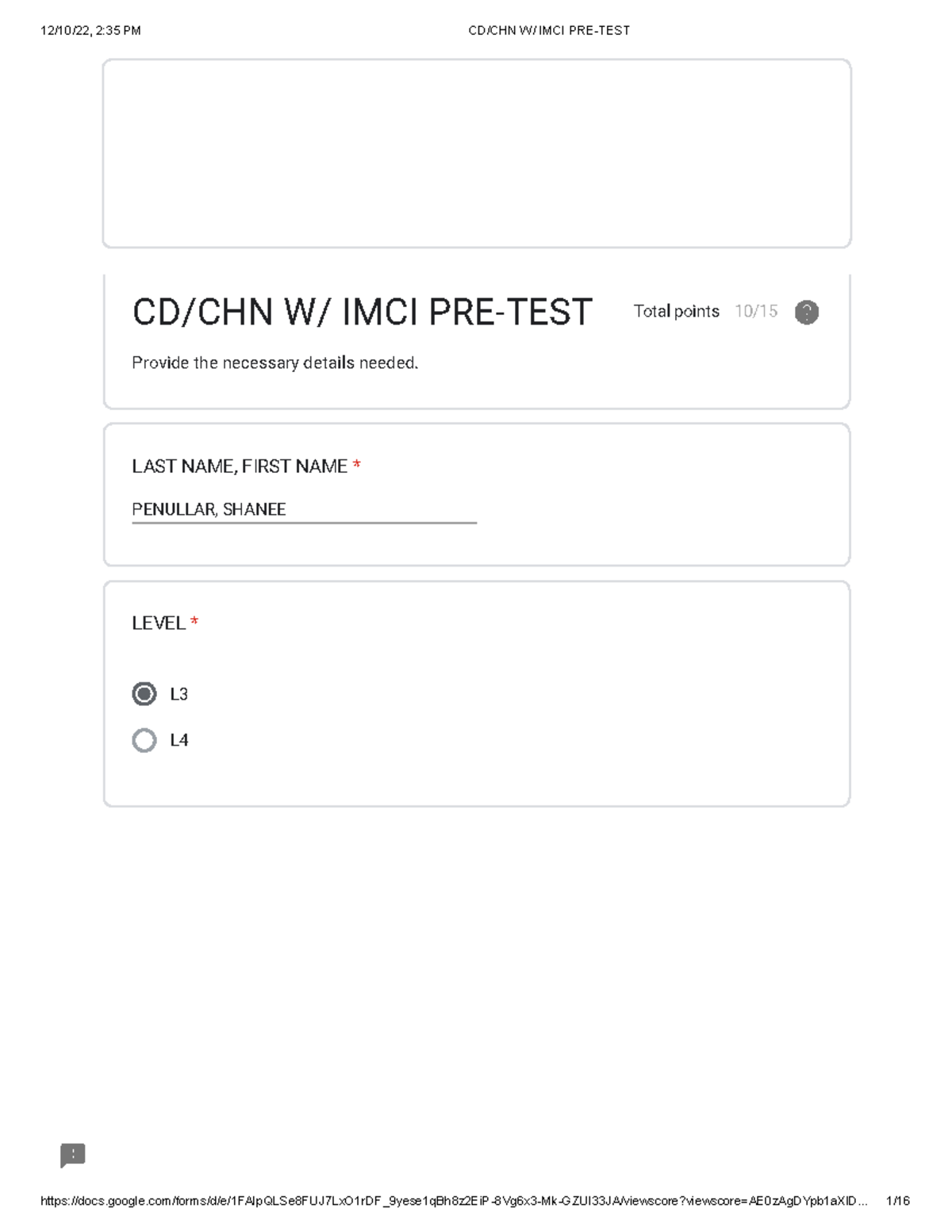Open the CD/CHN W/ IMCI PRE-TEST header
This screenshot has height=1232, width=952.
tap(362, 312)
